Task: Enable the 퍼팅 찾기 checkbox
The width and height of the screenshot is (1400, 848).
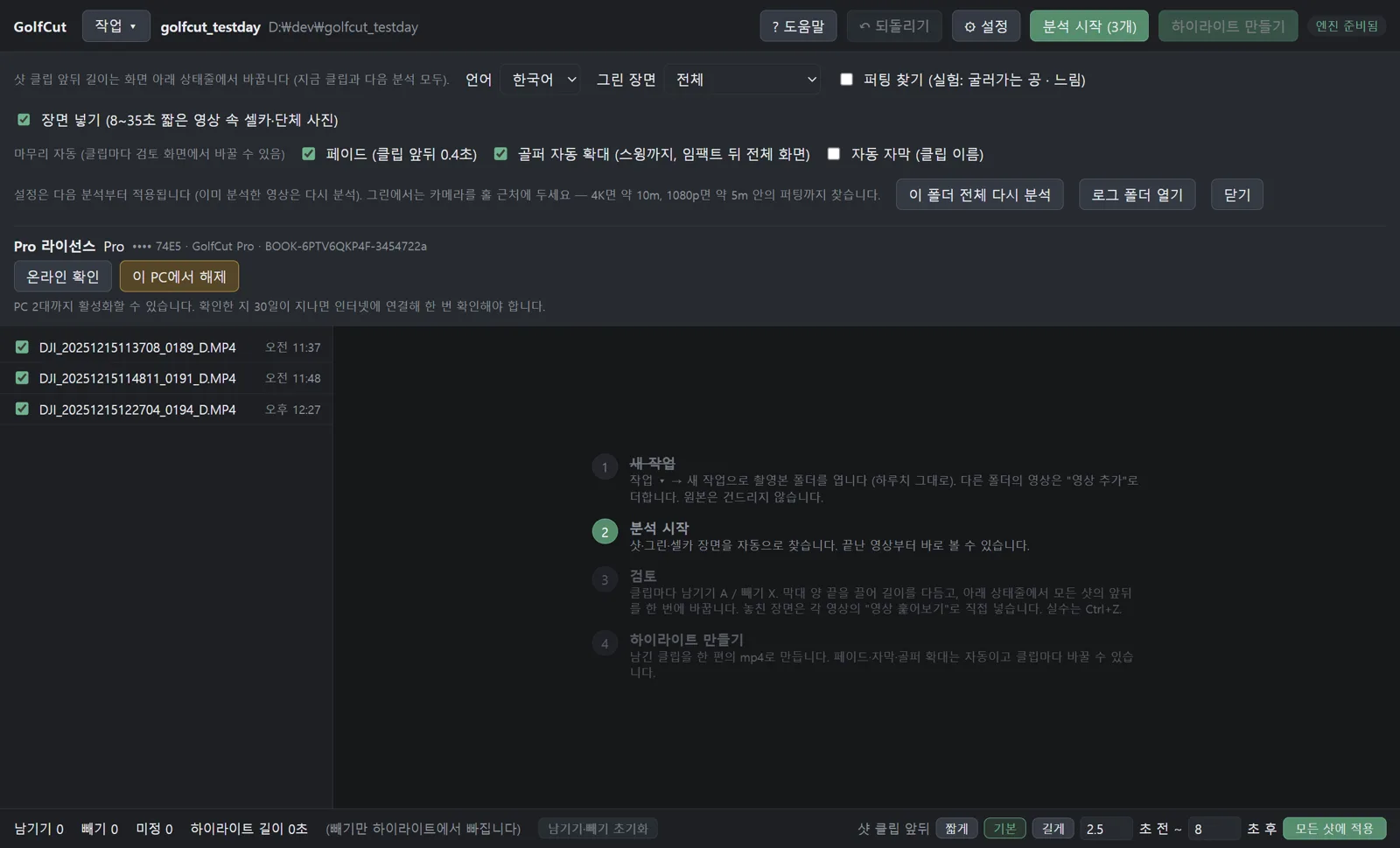Action: [x=846, y=80]
